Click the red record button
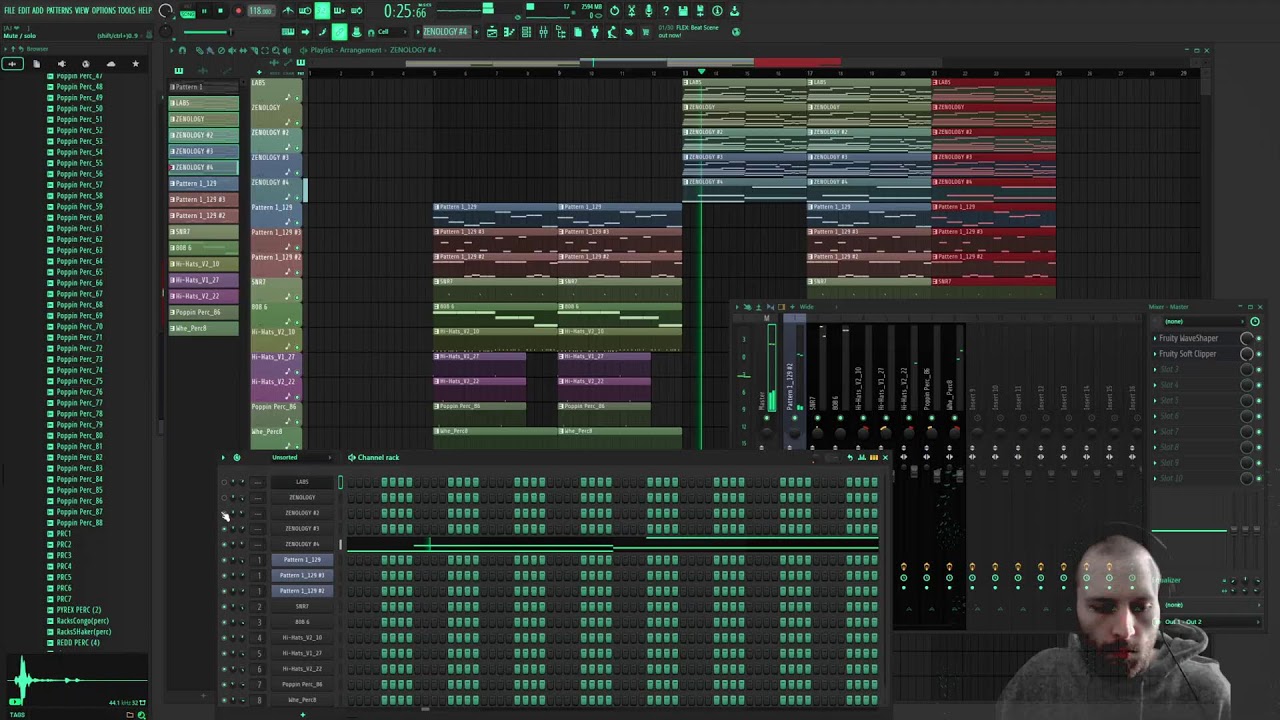Viewport: 1280px width, 720px height. tap(238, 11)
